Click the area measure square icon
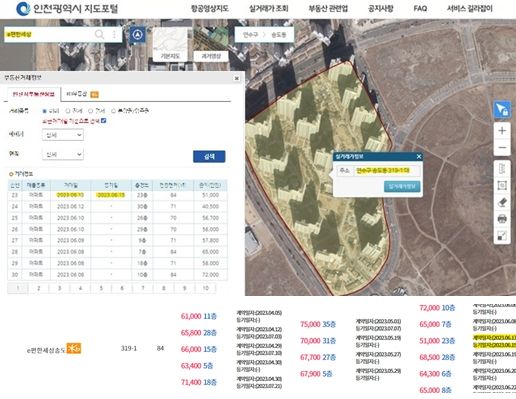Image resolution: width=516 pixels, height=399 pixels. (x=502, y=185)
